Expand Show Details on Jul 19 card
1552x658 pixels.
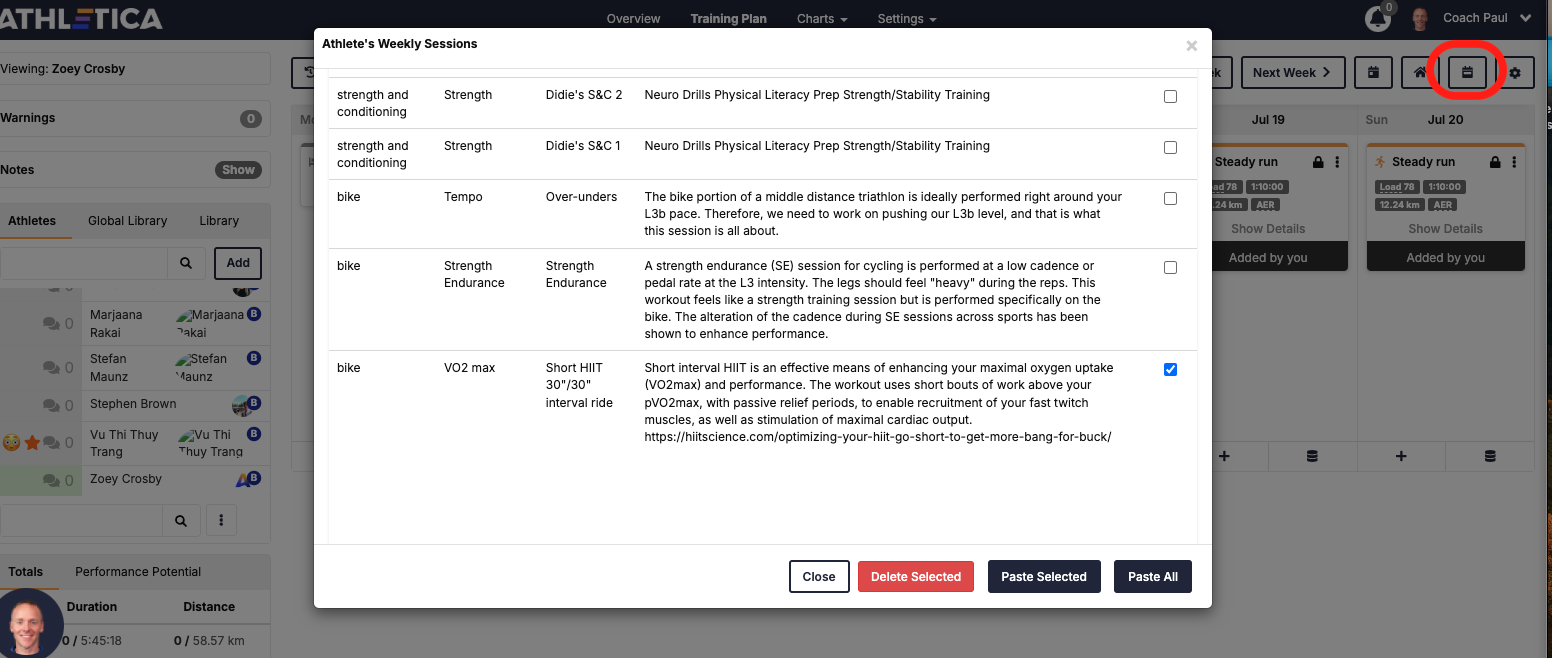pyautogui.click(x=1268, y=229)
